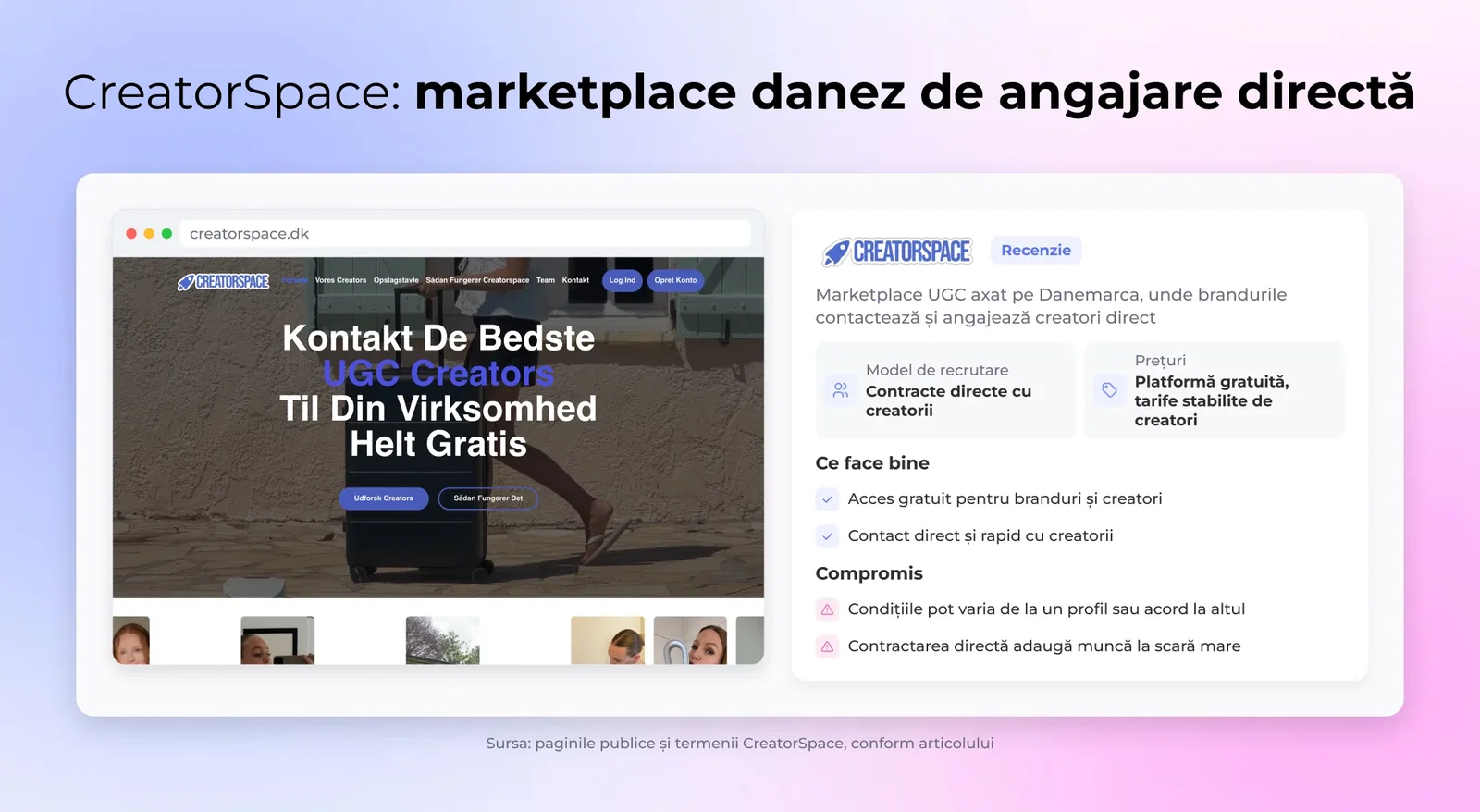Click the 'UGC Creators' hero headline text

tap(438, 374)
